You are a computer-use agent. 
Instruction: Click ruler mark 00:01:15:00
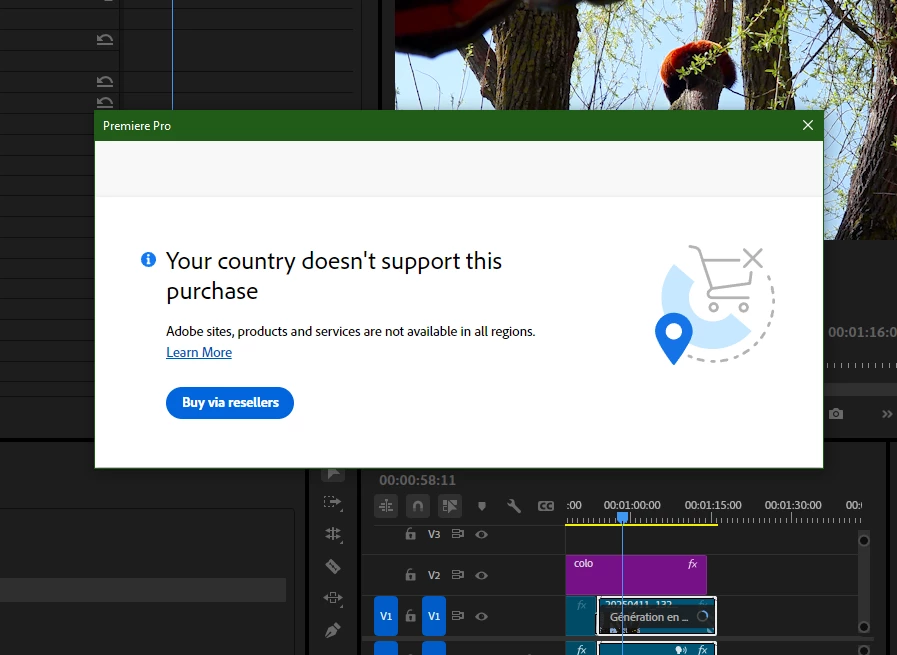click(713, 505)
